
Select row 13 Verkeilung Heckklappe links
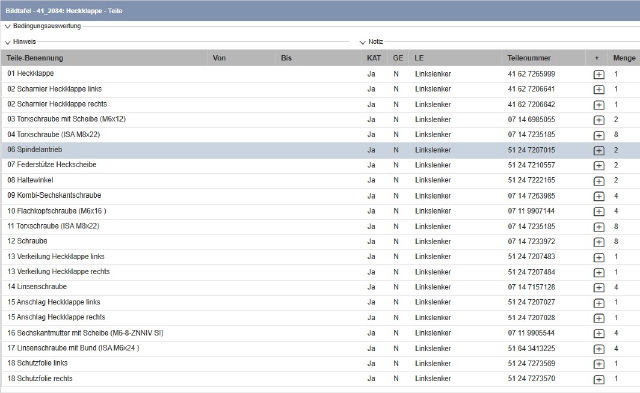[320, 257]
